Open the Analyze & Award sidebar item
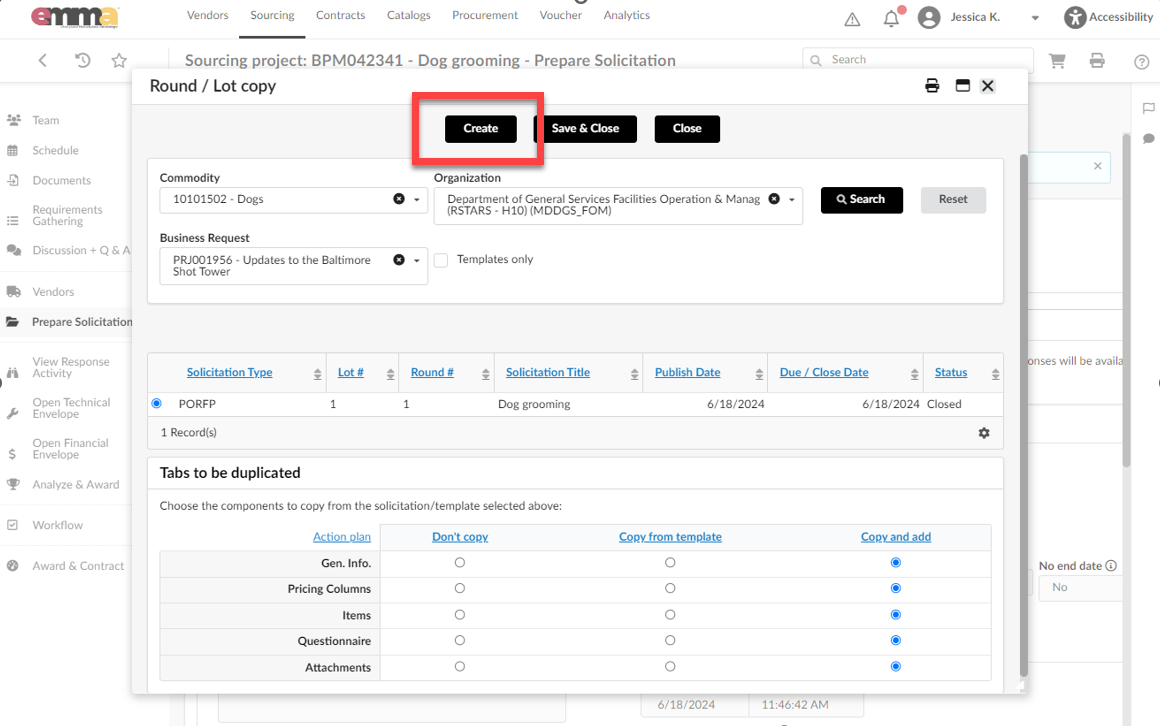The width and height of the screenshot is (1160, 726). pyautogui.click(x=75, y=485)
